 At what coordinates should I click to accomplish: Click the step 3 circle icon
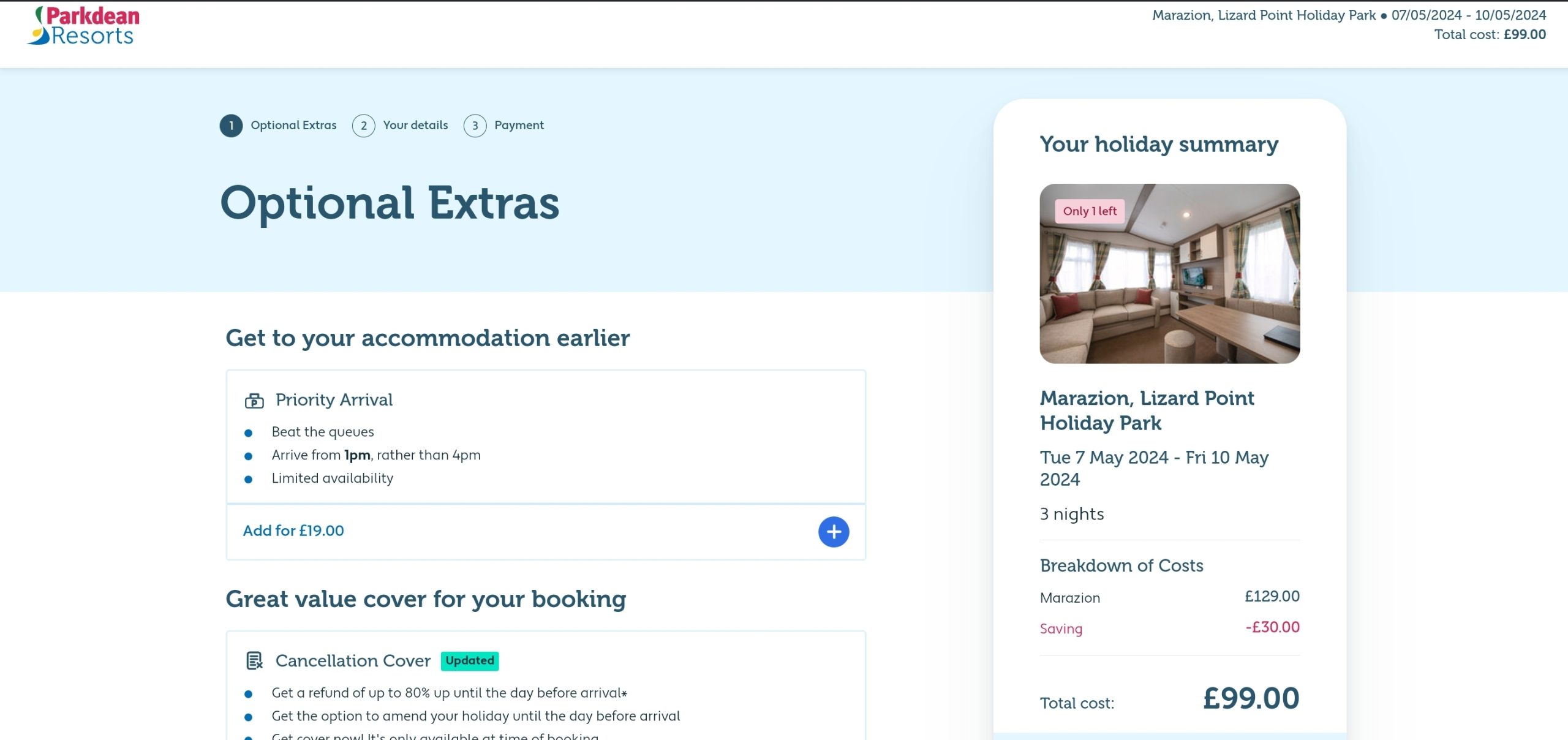pos(475,126)
